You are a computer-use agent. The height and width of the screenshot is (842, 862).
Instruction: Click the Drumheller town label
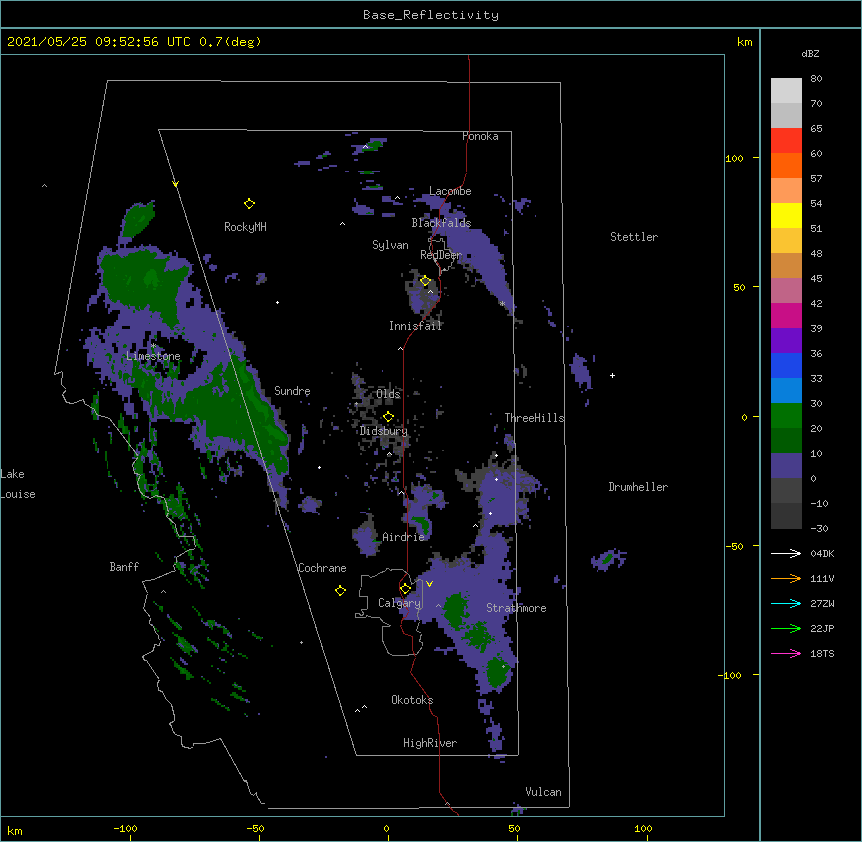[x=638, y=487]
